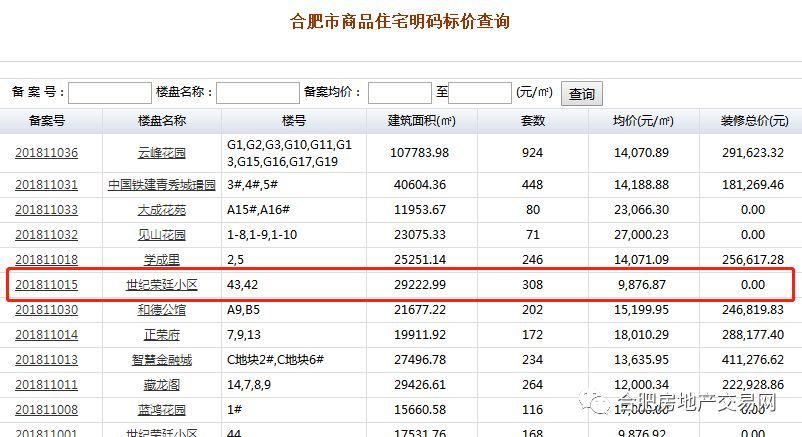Click the 装修总价(元) column header
Screen dimensions: 802x437
click(x=754, y=121)
